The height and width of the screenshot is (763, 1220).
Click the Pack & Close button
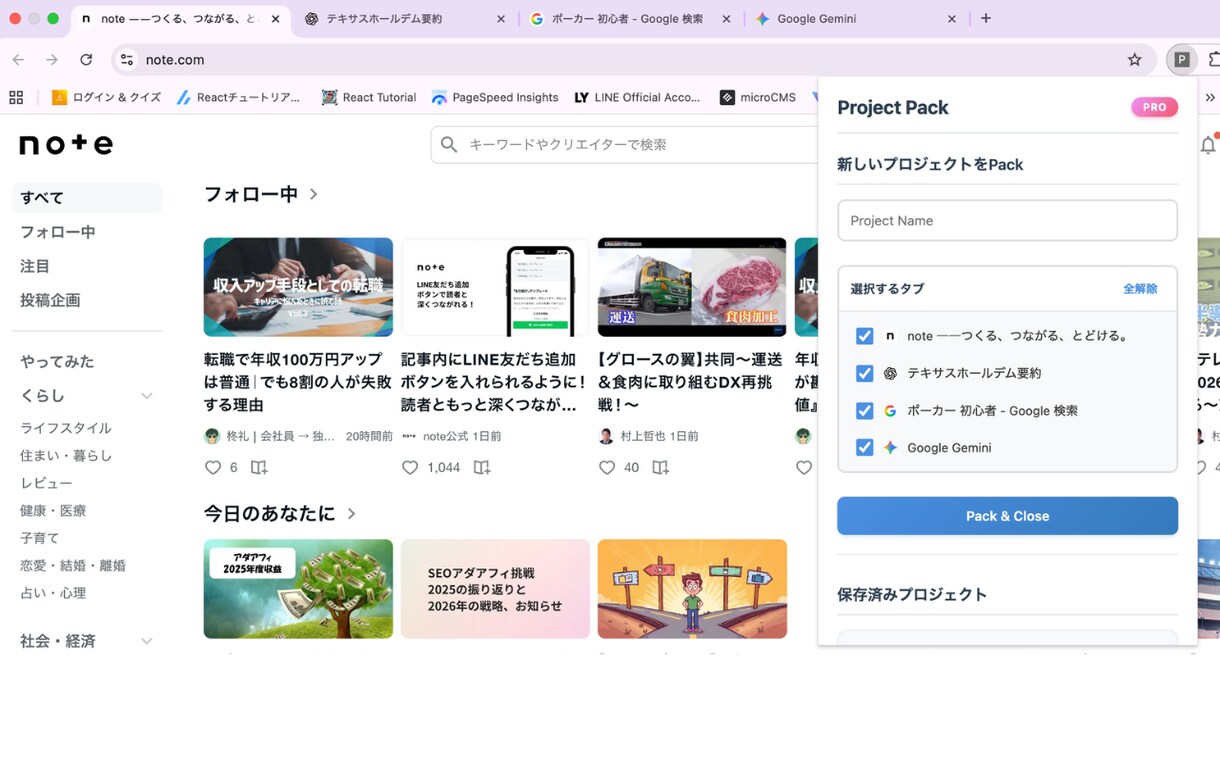pyautogui.click(x=1007, y=516)
